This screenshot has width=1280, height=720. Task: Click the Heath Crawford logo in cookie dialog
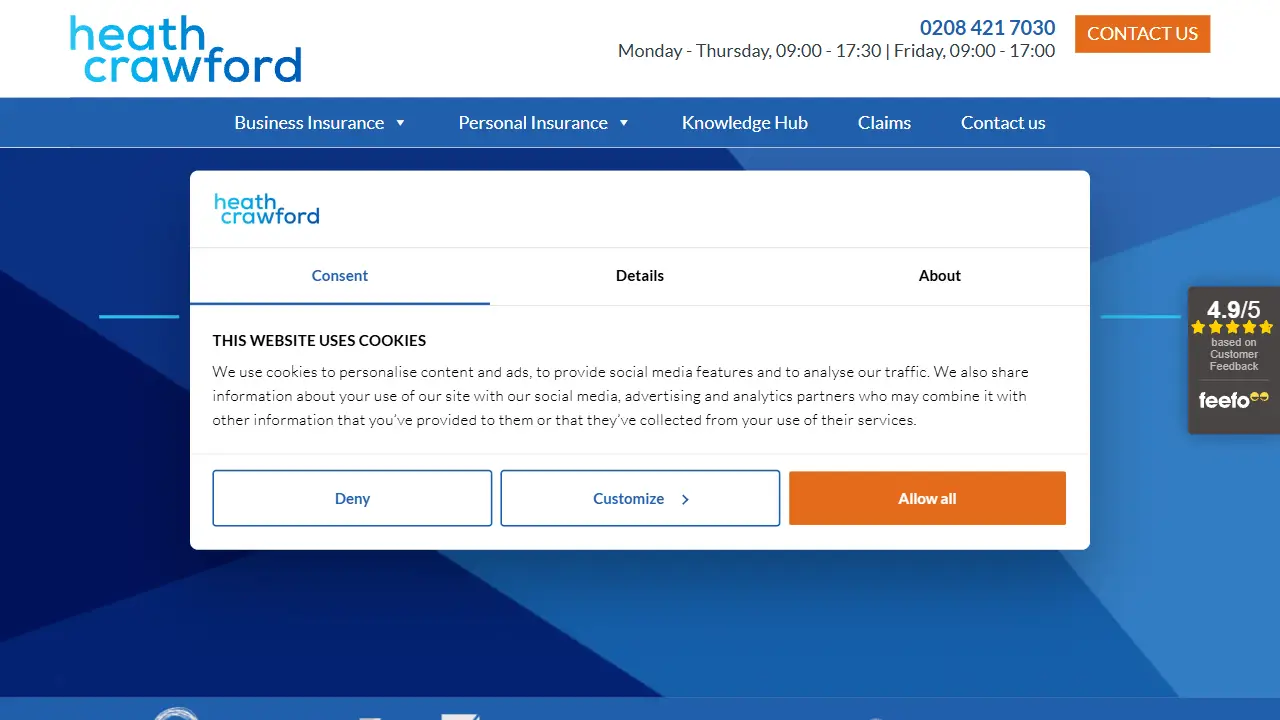[x=267, y=209]
